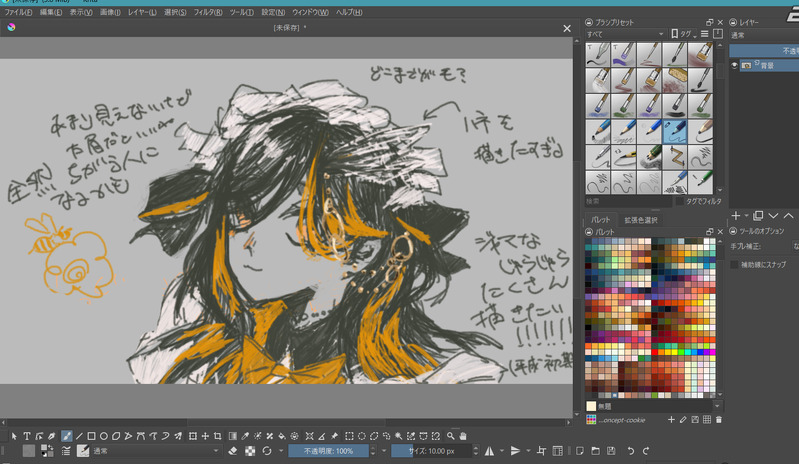Open the toolbar blending mode 通常 dropdown
Viewport: 799px width, 464px height.
point(156,451)
